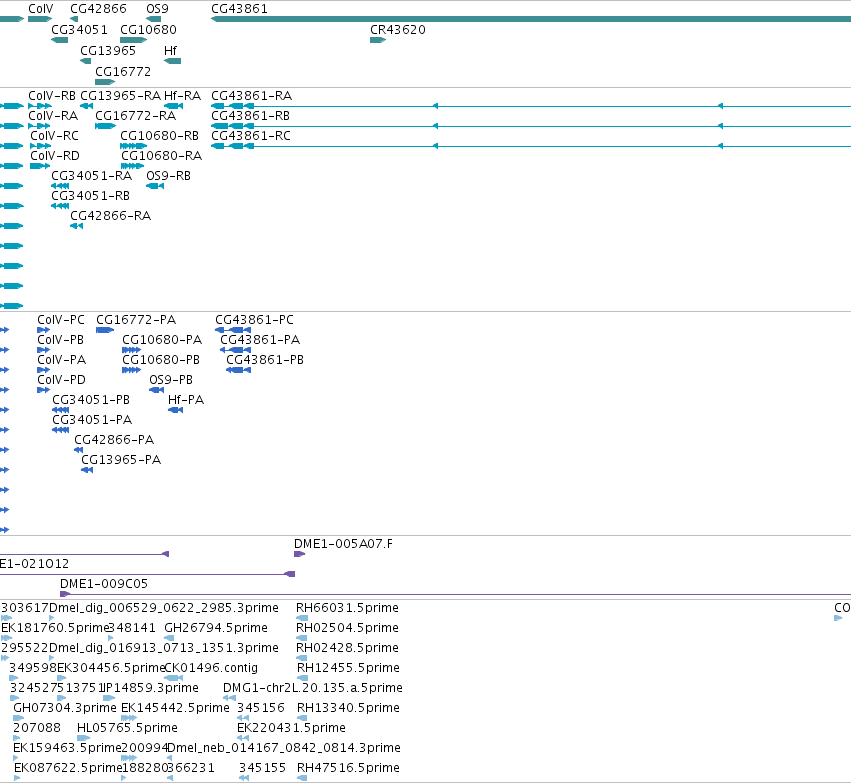This screenshot has height=783, width=851.
Task: Select the 345156 EST feature
Action: [x=243, y=718]
